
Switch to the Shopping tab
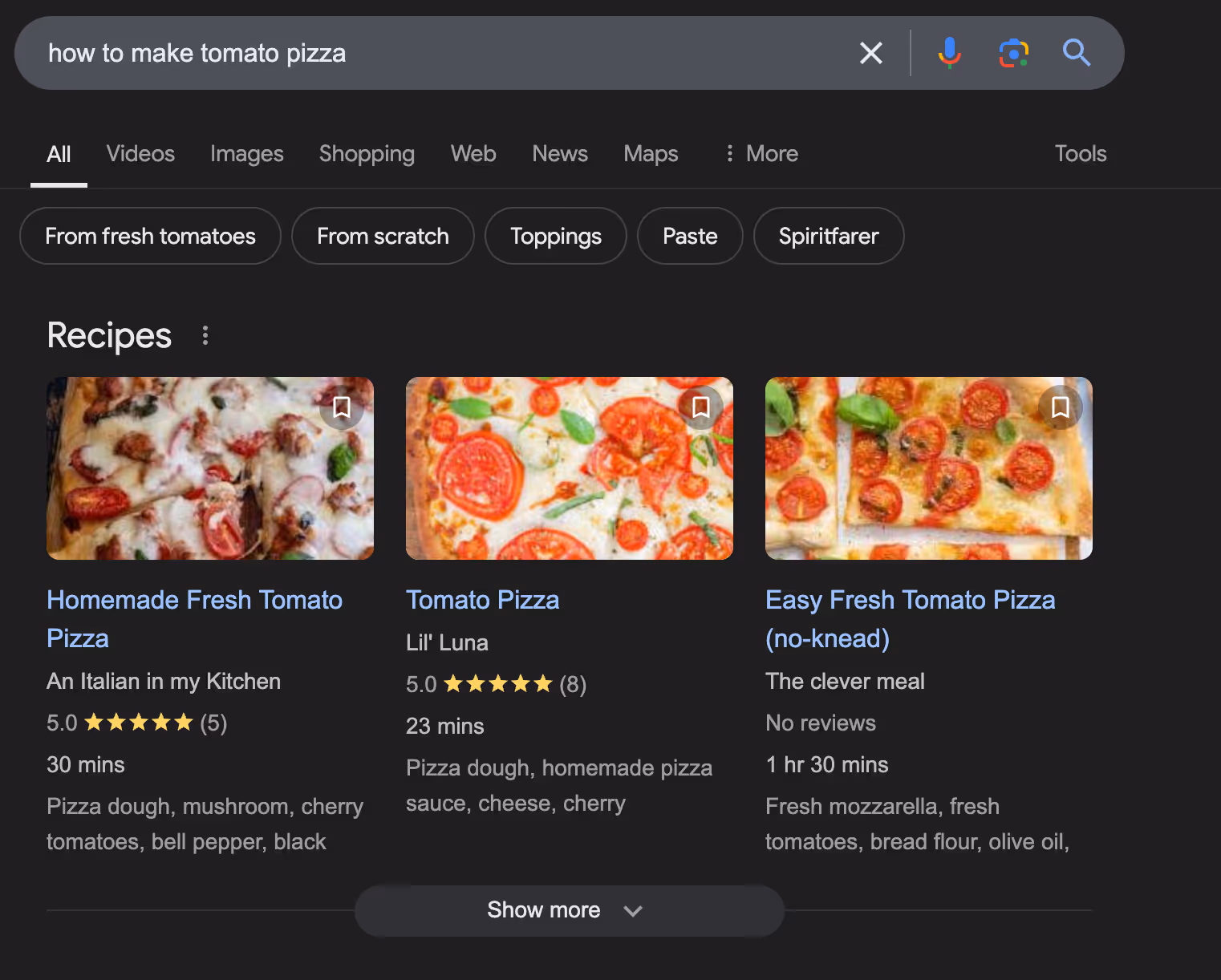point(367,154)
